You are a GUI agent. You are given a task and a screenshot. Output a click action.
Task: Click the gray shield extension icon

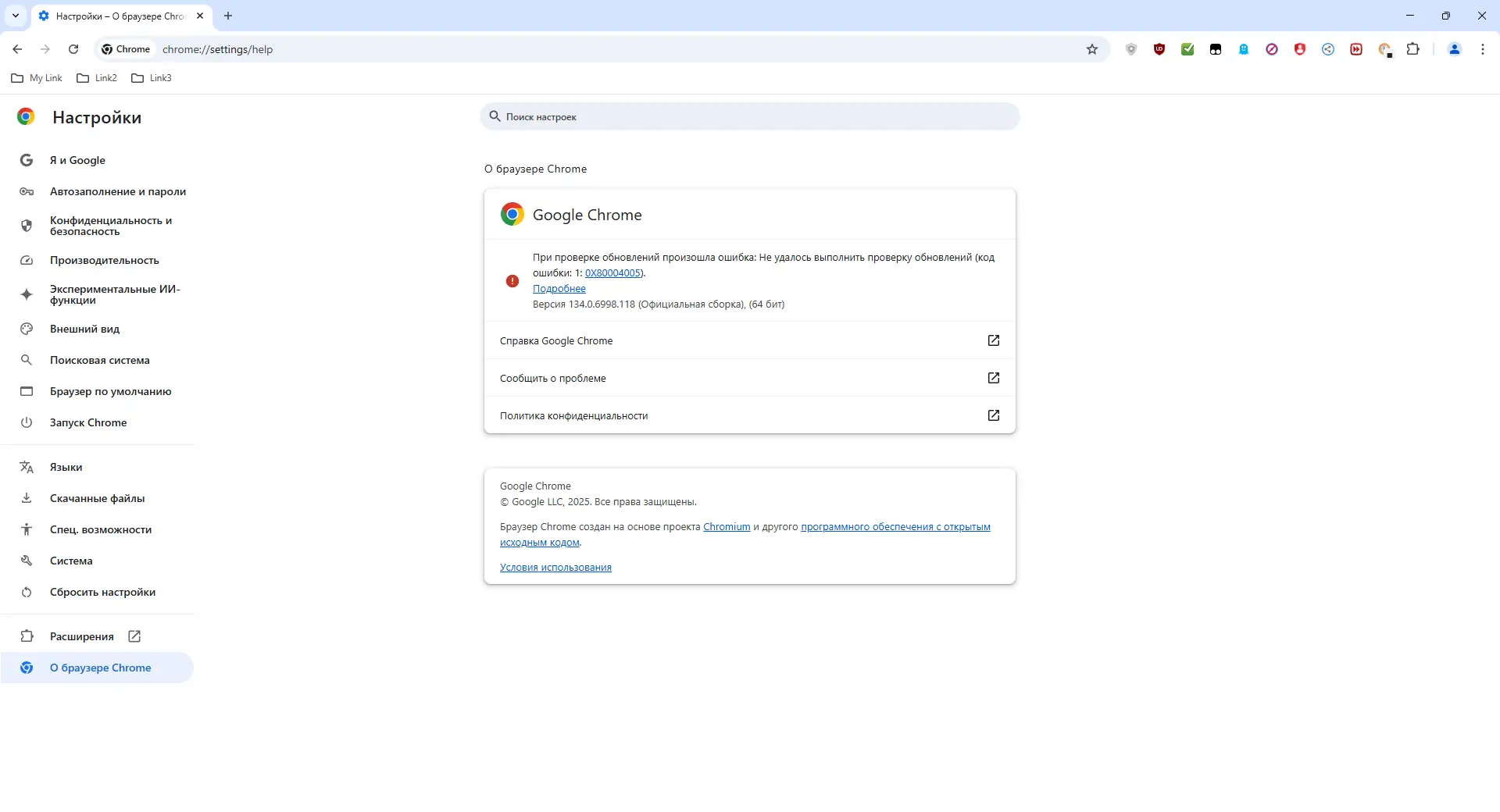pyautogui.click(x=1131, y=49)
